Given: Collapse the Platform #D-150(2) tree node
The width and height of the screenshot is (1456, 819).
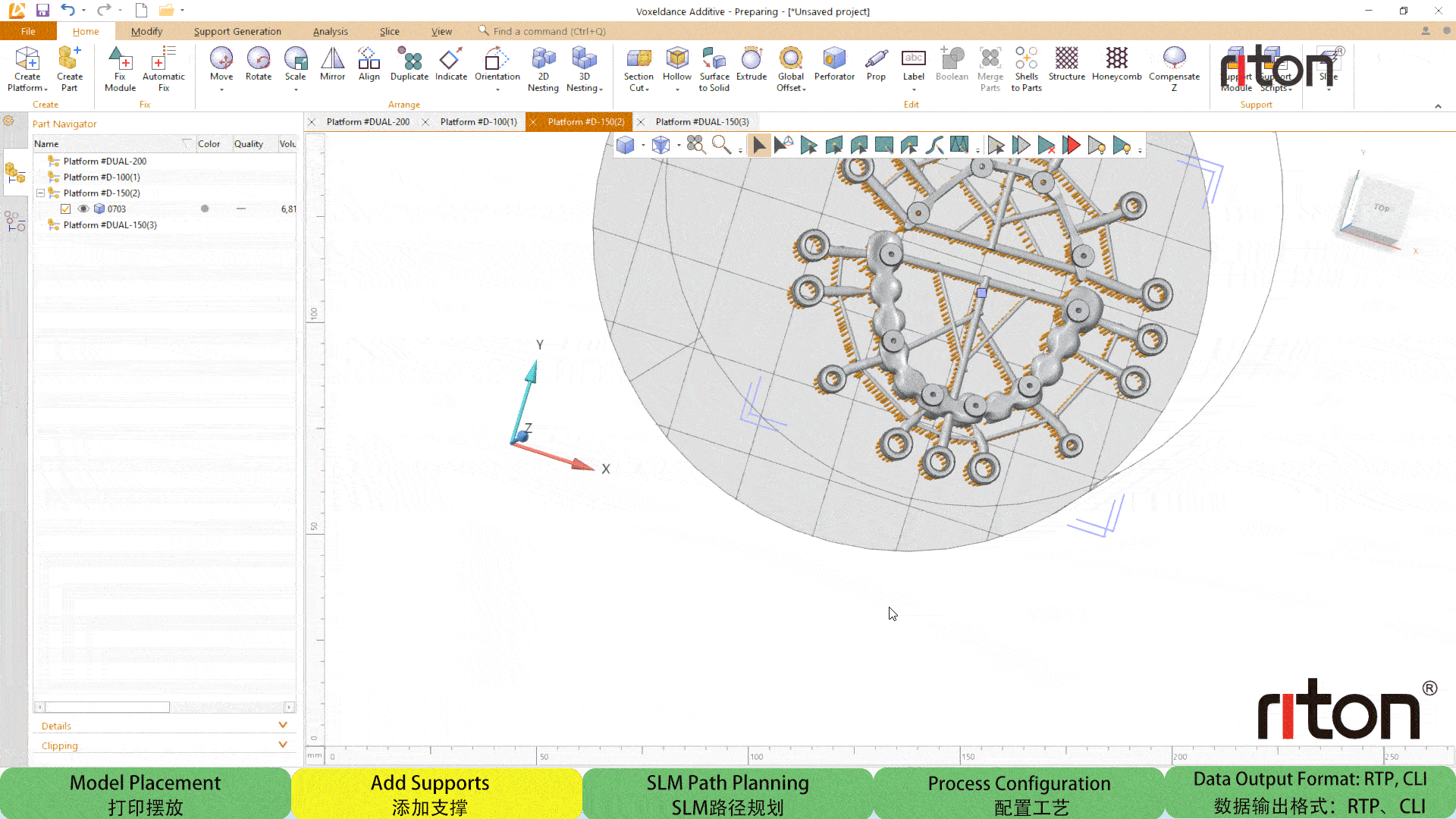Looking at the screenshot, I should click(x=40, y=193).
